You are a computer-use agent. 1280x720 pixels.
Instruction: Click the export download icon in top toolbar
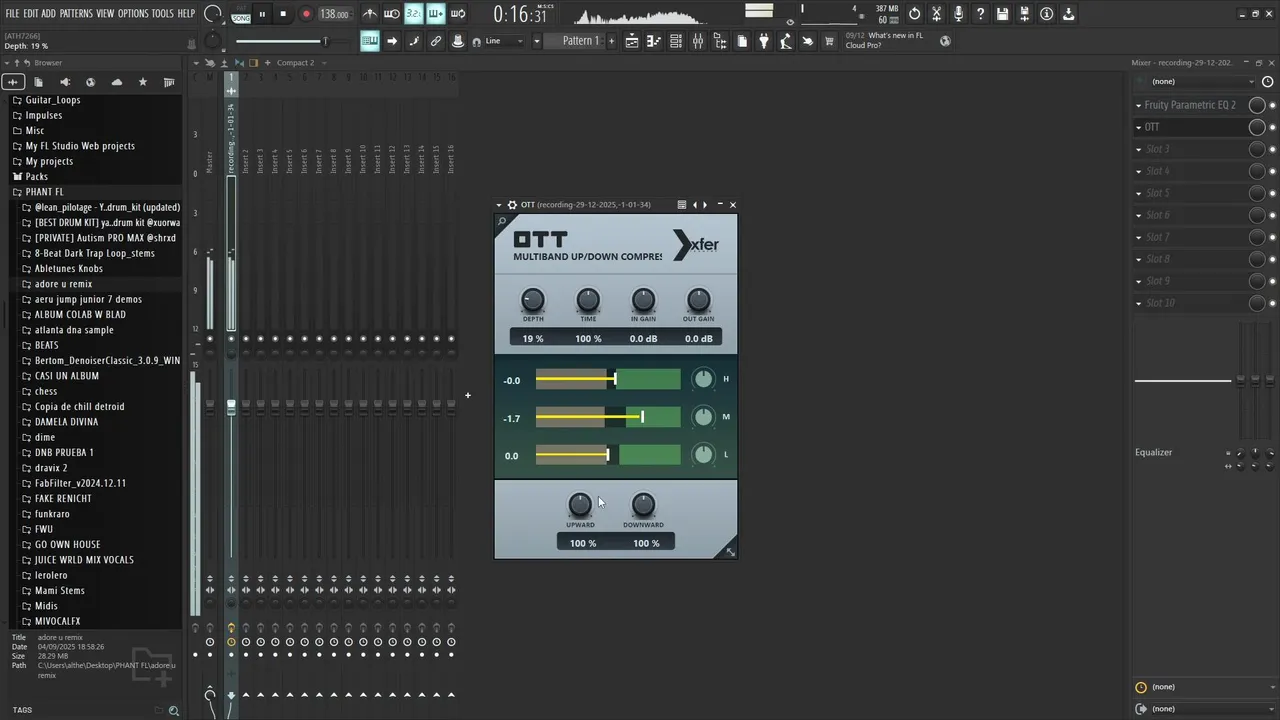1068,14
